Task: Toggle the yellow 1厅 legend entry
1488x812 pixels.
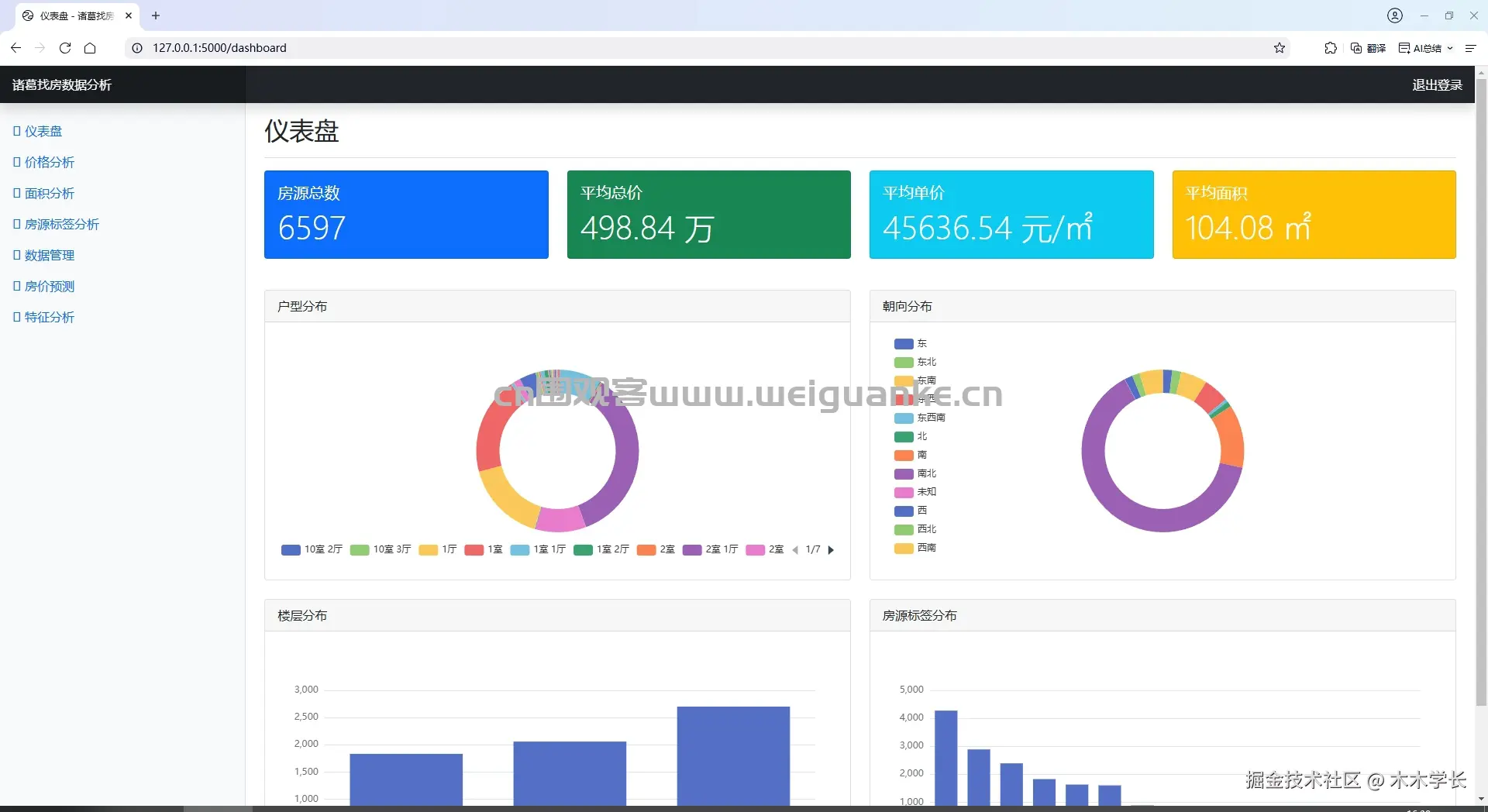Action: pos(438,549)
